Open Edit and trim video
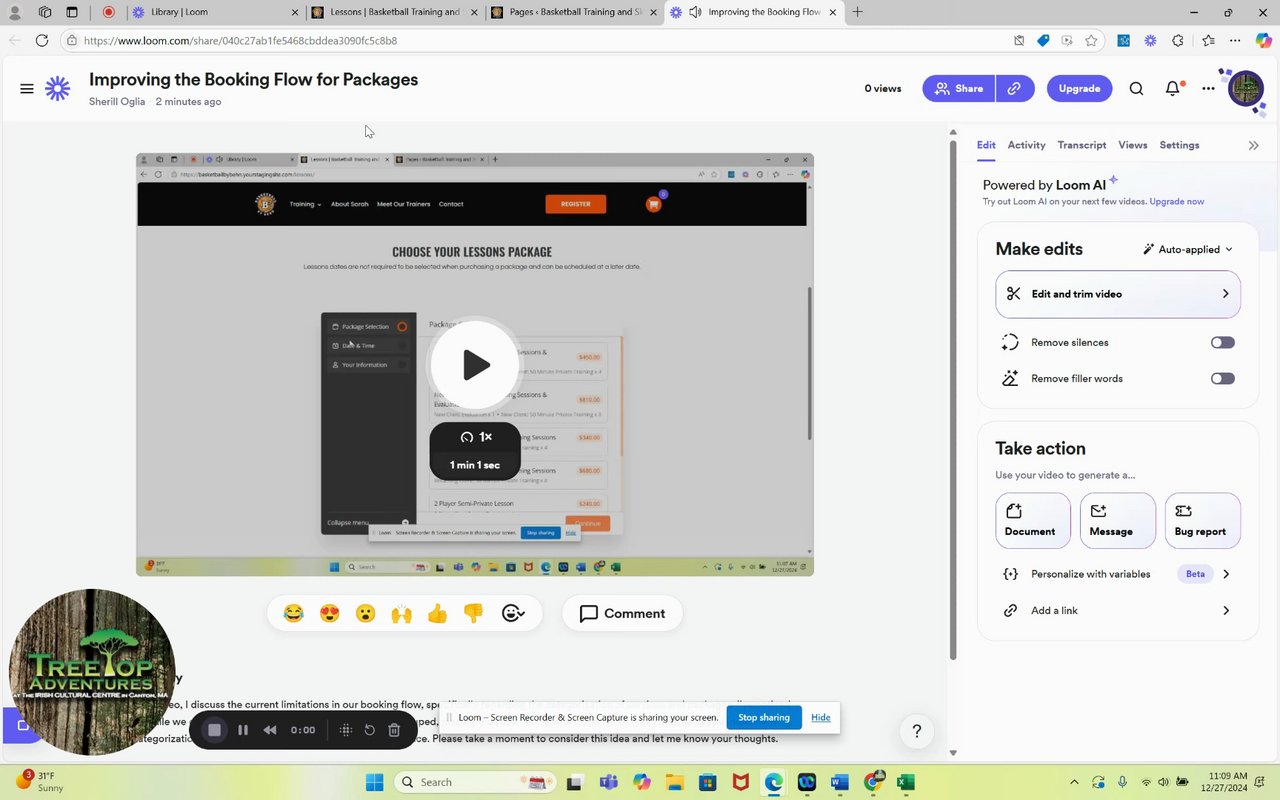Viewport: 1280px width, 800px height. coord(1118,294)
